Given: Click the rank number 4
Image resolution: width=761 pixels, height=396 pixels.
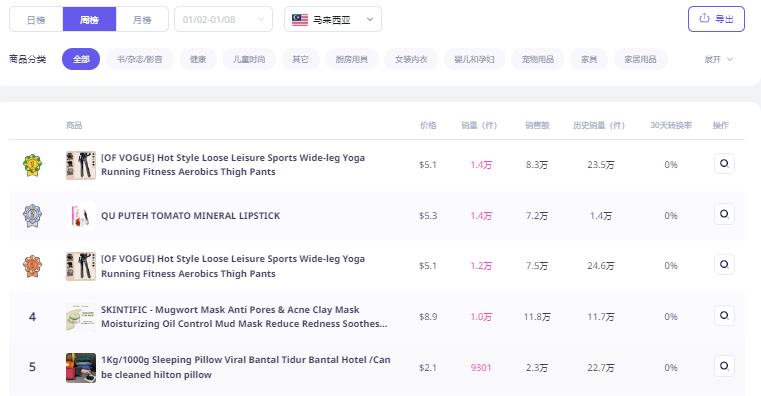Looking at the screenshot, I should tap(33, 317).
